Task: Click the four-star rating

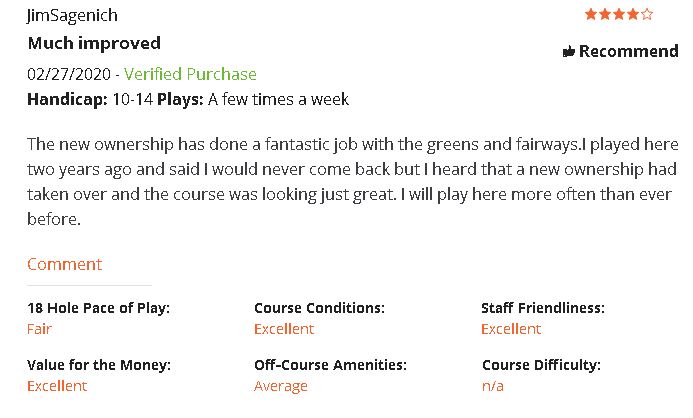Action: pos(619,14)
